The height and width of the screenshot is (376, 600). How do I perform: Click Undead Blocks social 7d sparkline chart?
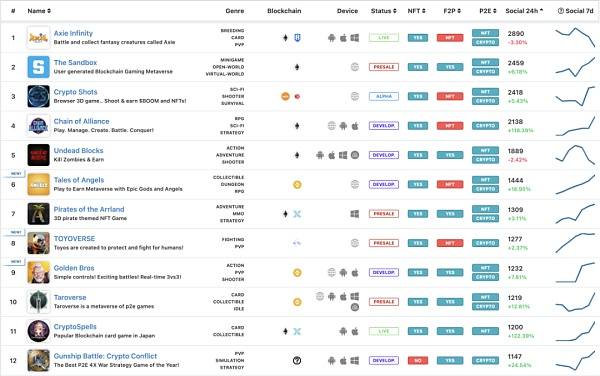(575, 155)
